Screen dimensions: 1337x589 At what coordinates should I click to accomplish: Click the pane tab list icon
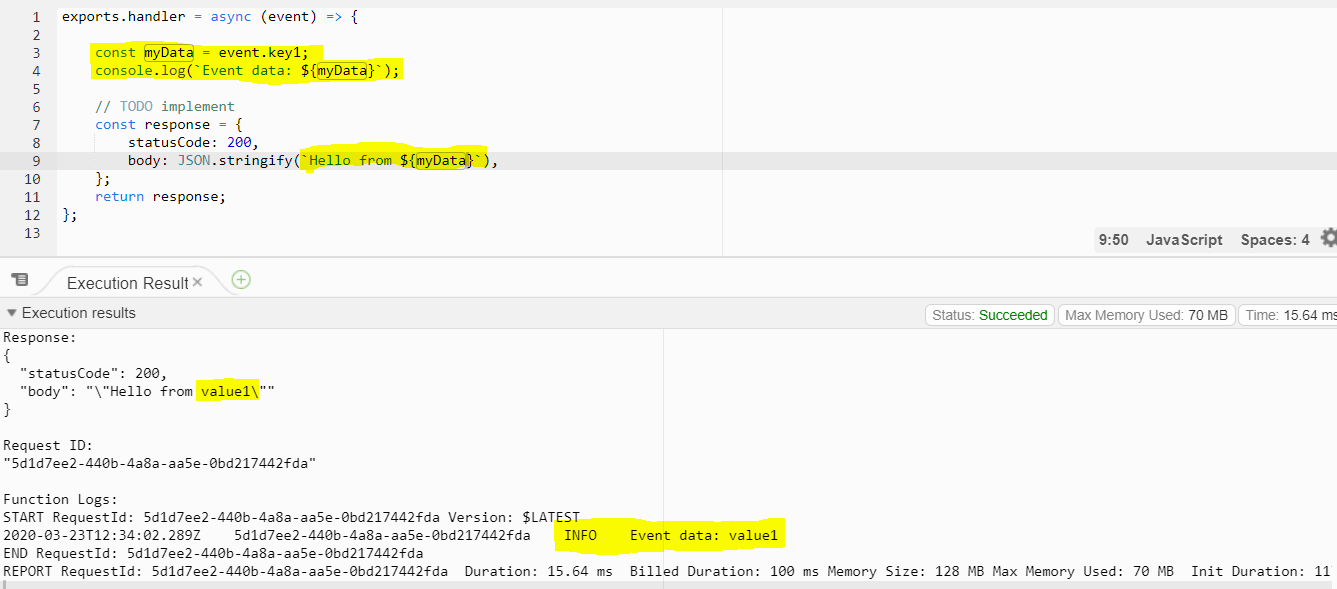[19, 281]
